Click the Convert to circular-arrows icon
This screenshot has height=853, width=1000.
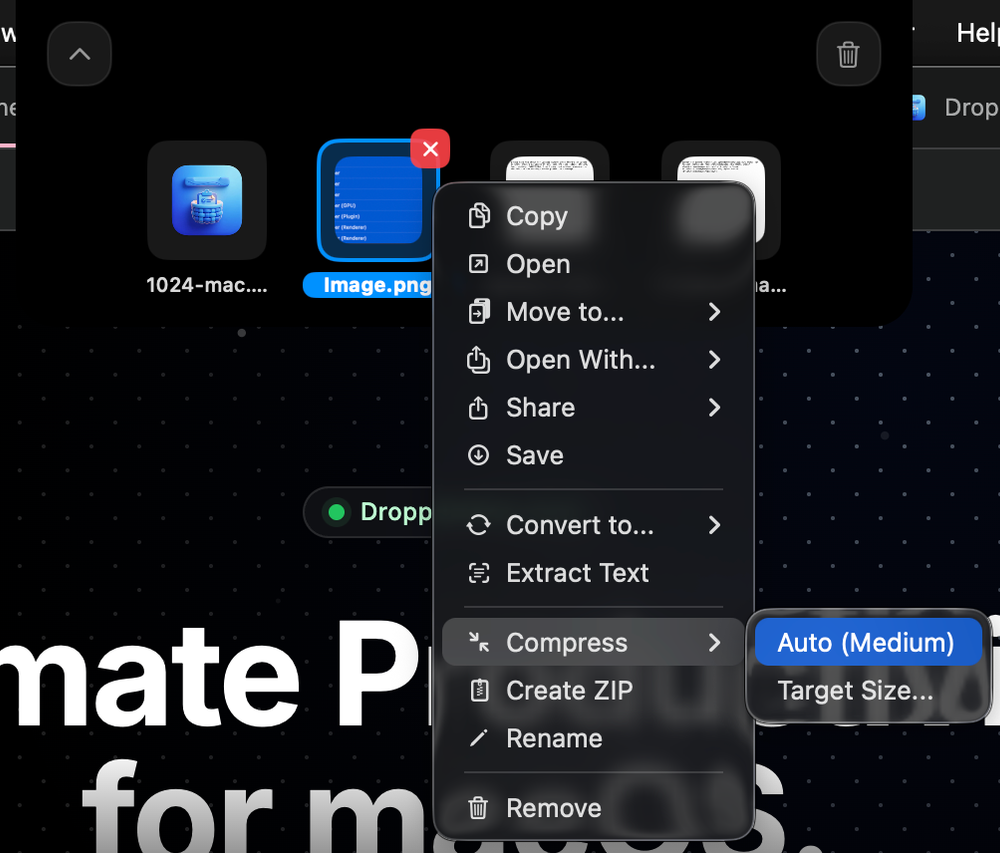point(479,525)
